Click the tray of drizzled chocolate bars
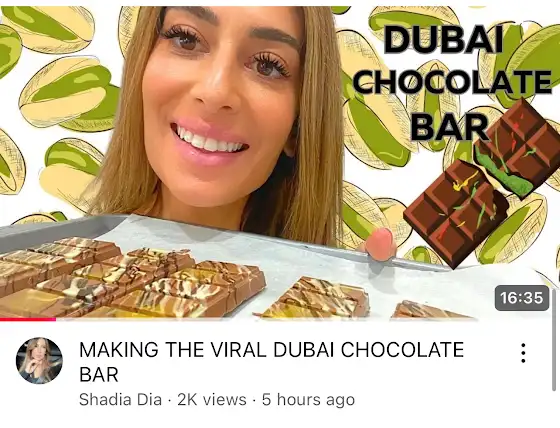 pos(132,279)
